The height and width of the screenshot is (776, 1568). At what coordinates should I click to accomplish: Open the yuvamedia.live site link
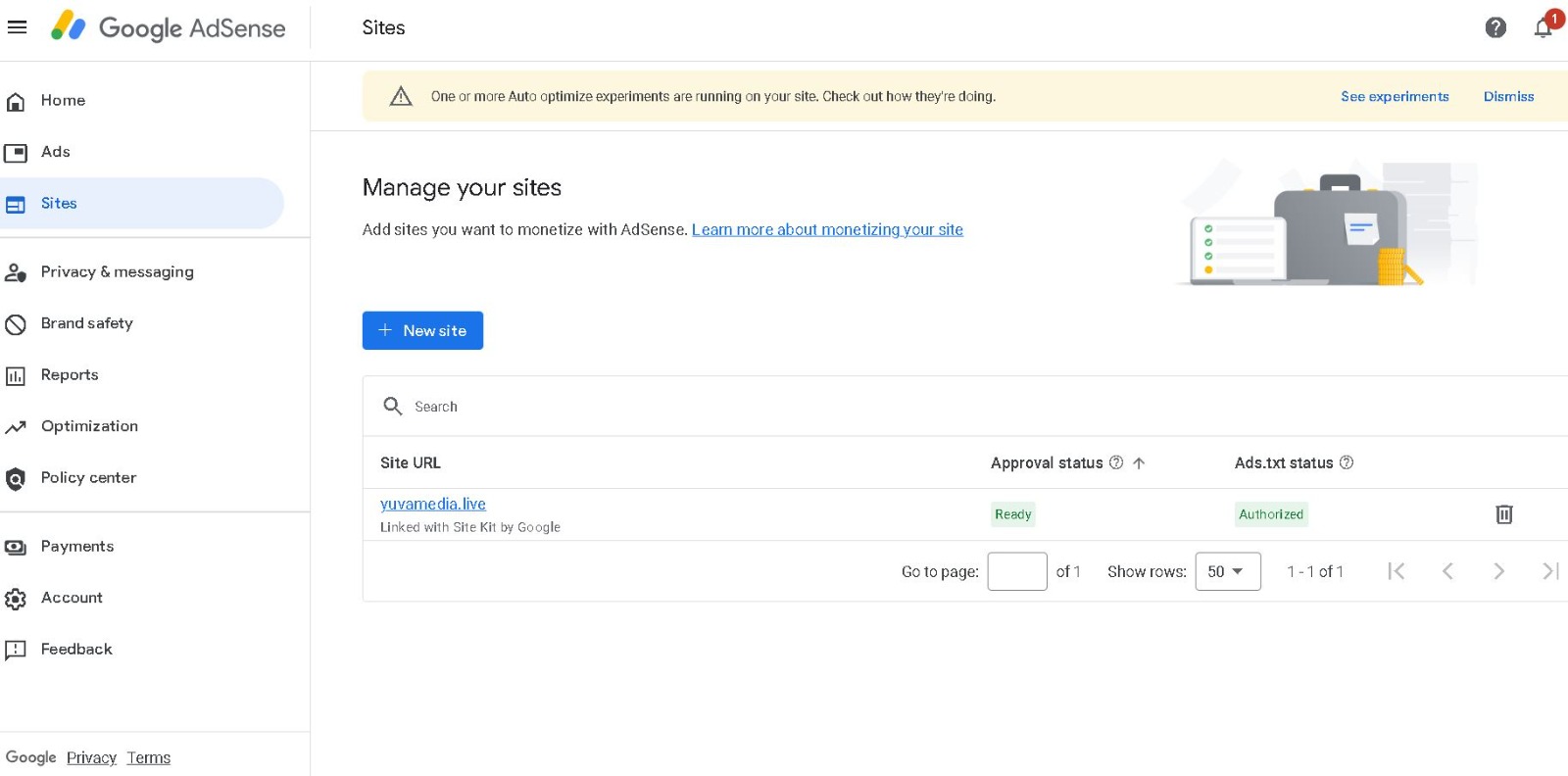pos(433,504)
